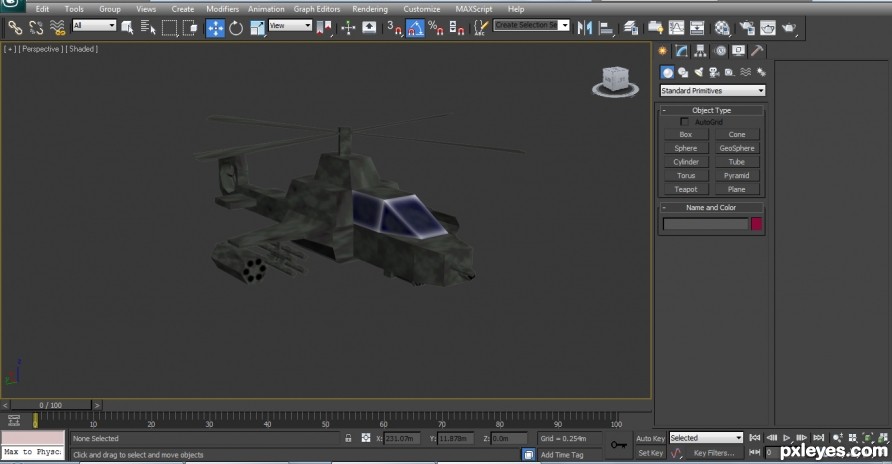Open the MAXScript menu

point(474,9)
